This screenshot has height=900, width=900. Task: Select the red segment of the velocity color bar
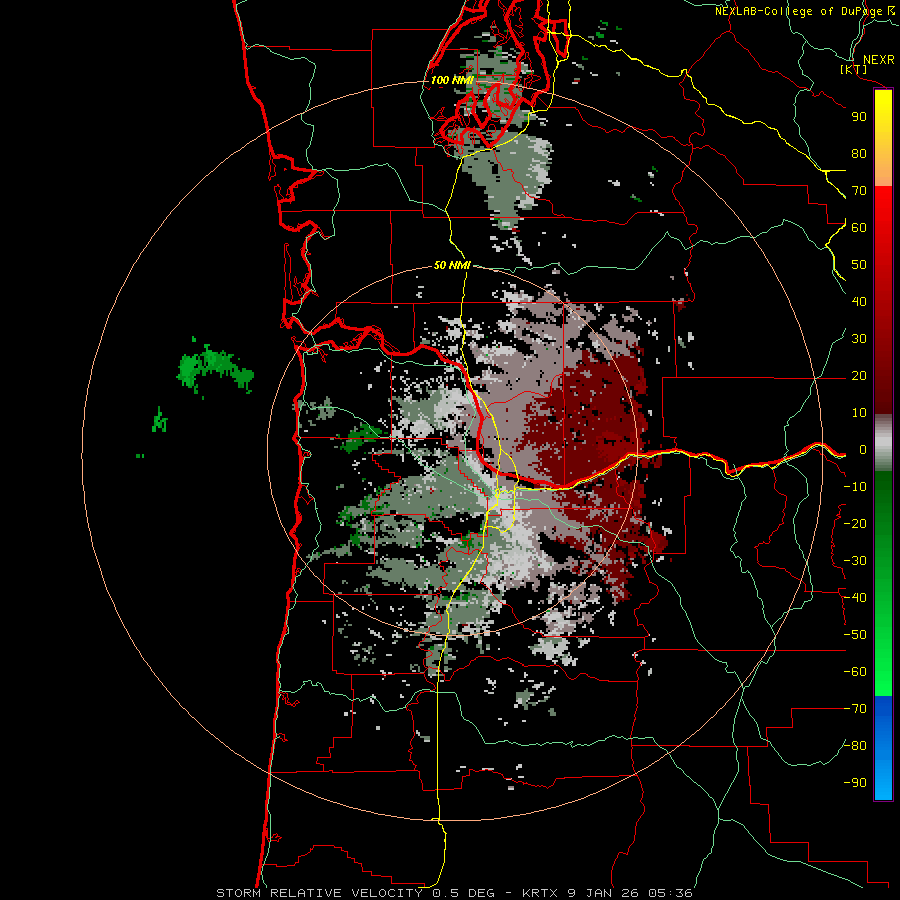pos(883,298)
